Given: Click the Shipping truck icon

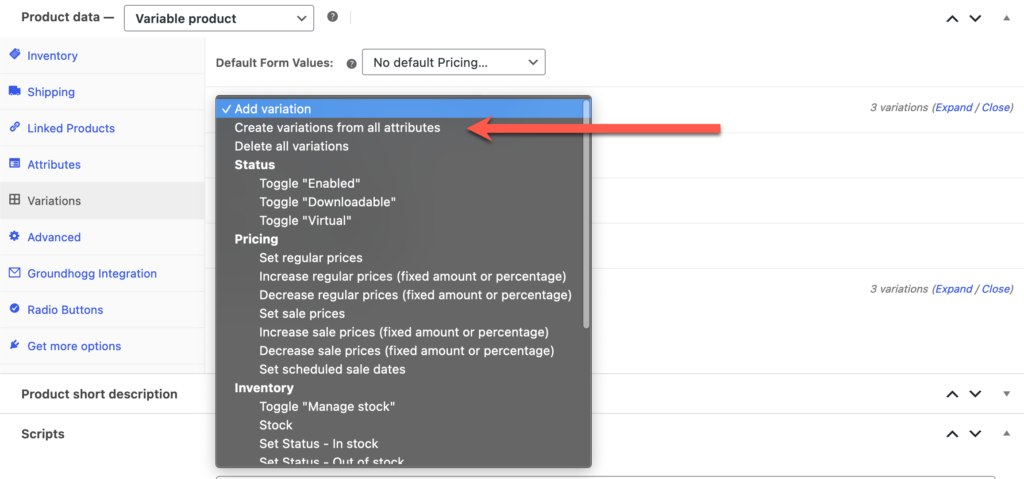Looking at the screenshot, I should point(15,91).
